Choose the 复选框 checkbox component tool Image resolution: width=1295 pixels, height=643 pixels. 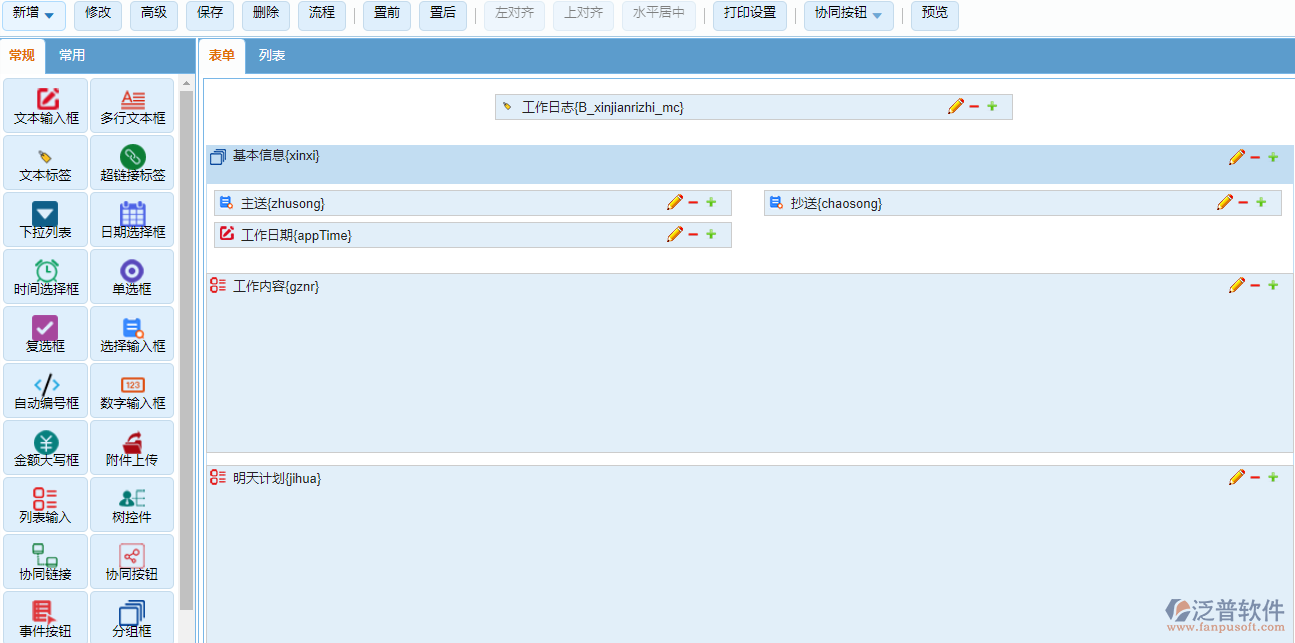pyautogui.click(x=45, y=334)
